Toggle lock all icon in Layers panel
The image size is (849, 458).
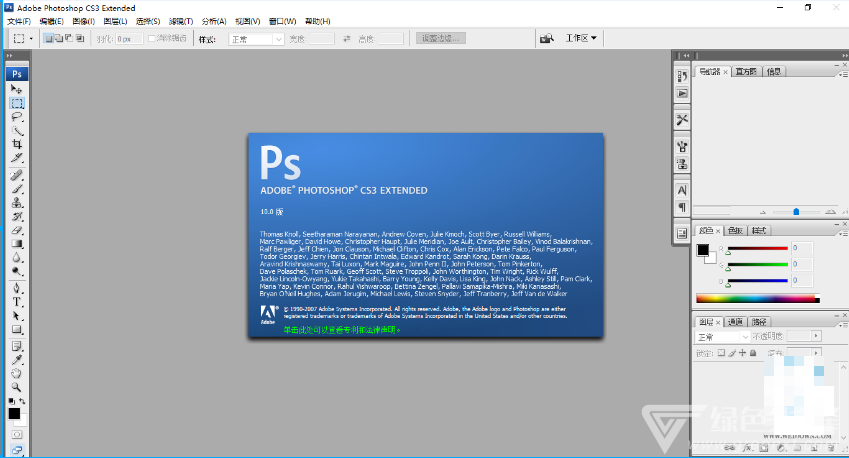point(753,353)
